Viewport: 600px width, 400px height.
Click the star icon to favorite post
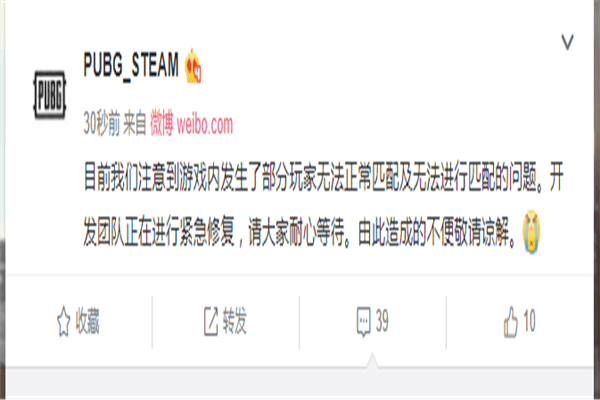(64, 321)
